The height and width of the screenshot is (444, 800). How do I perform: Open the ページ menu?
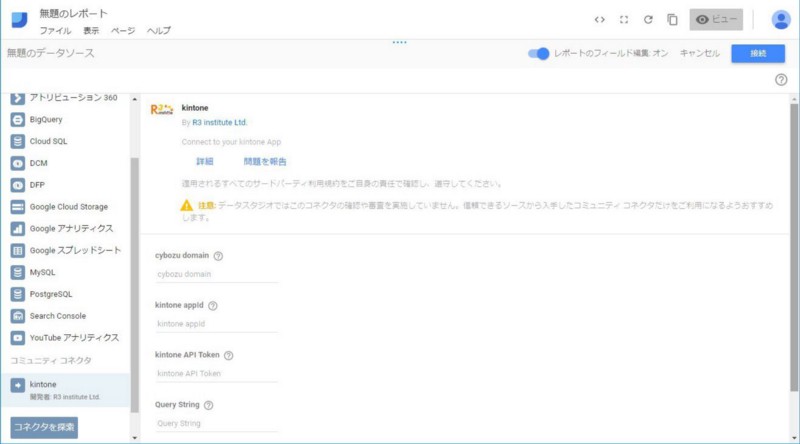pyautogui.click(x=123, y=31)
